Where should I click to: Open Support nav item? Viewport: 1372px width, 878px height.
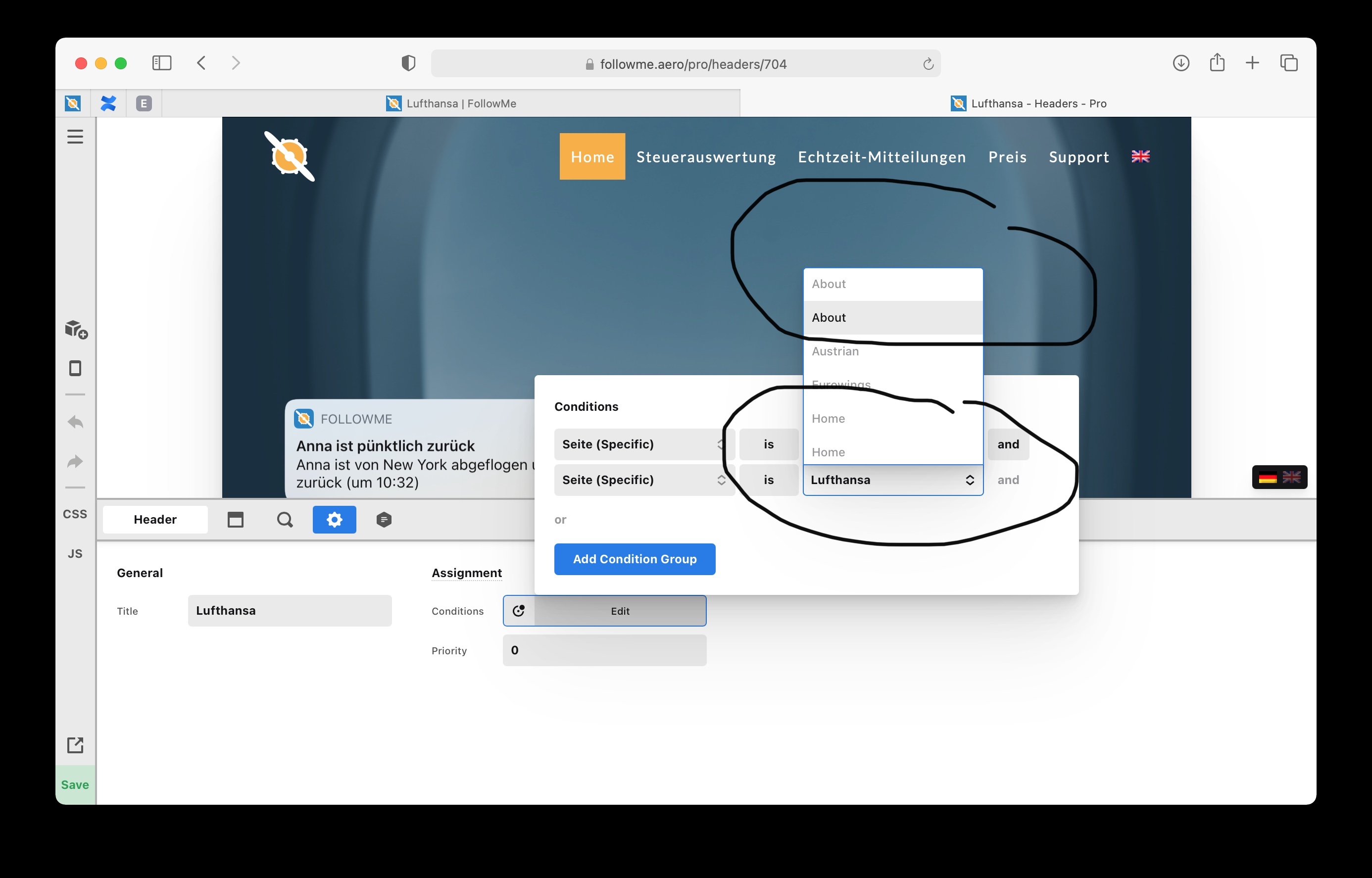1079,157
